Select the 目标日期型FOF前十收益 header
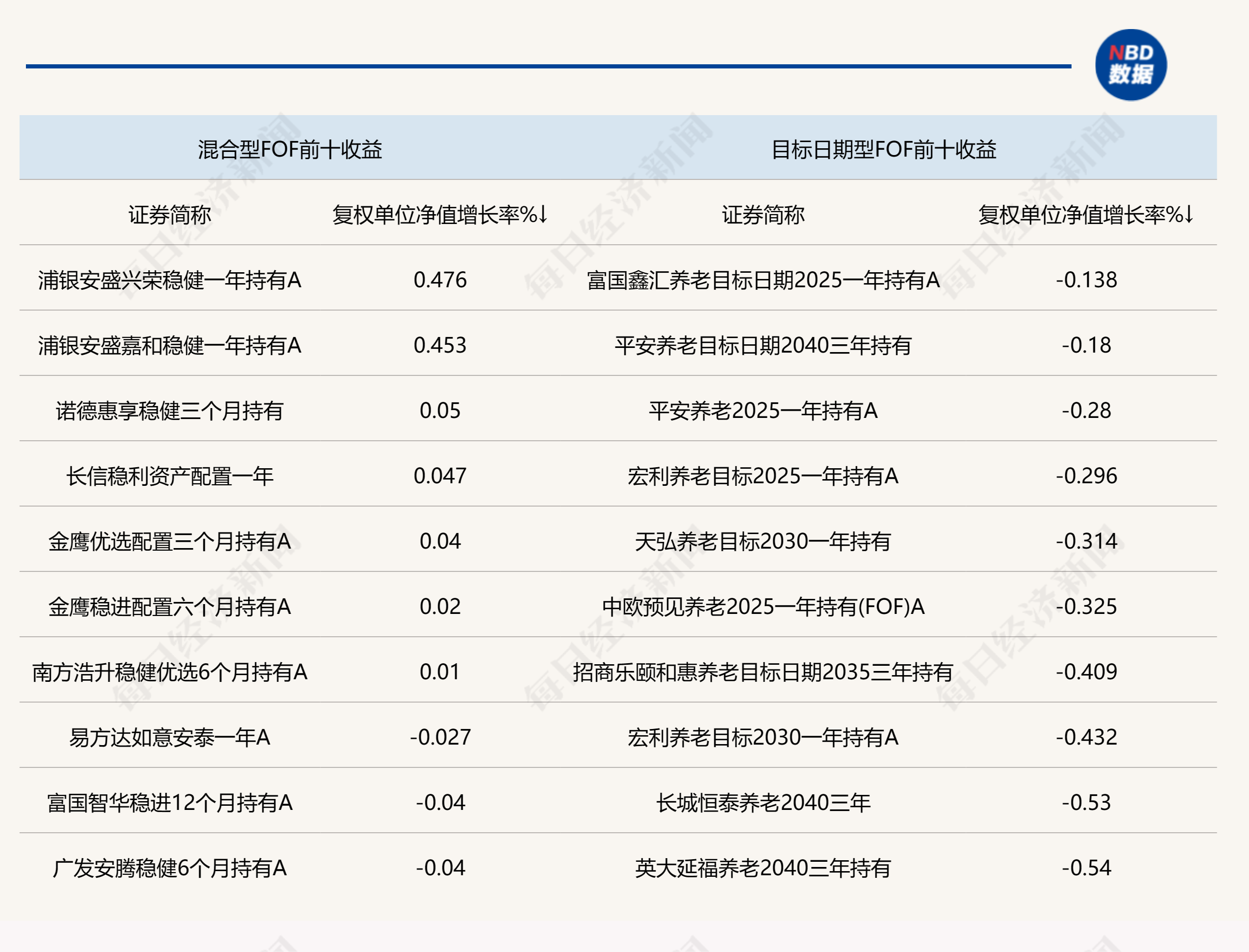The height and width of the screenshot is (952, 1249). [x=883, y=150]
